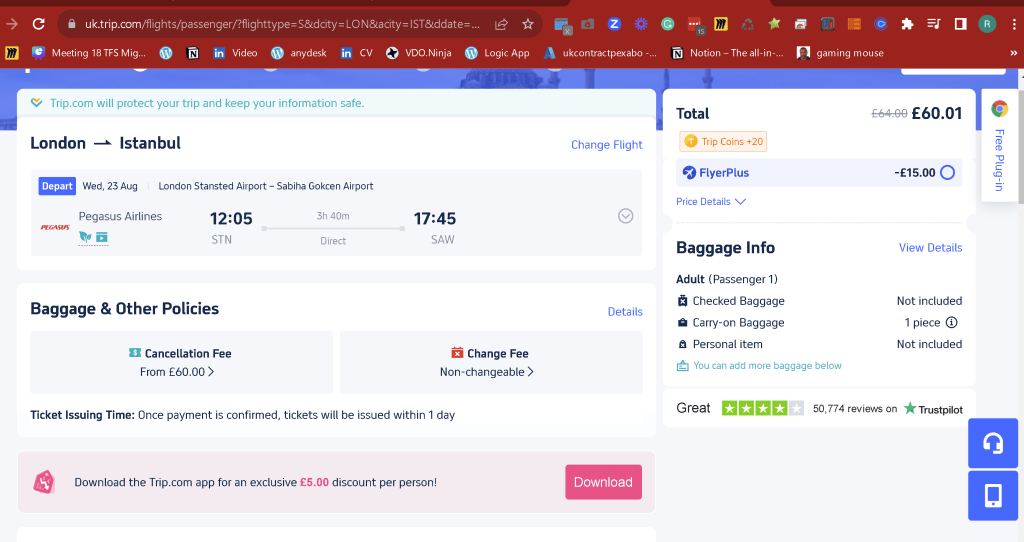Click the Pegasus in-flight entertainment icon
Viewport: 1024px width, 542px height.
coord(102,237)
